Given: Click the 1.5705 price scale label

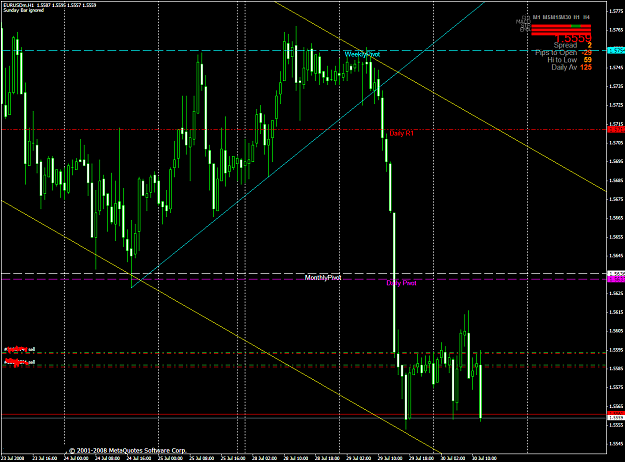Looking at the screenshot, I should pos(616,143).
